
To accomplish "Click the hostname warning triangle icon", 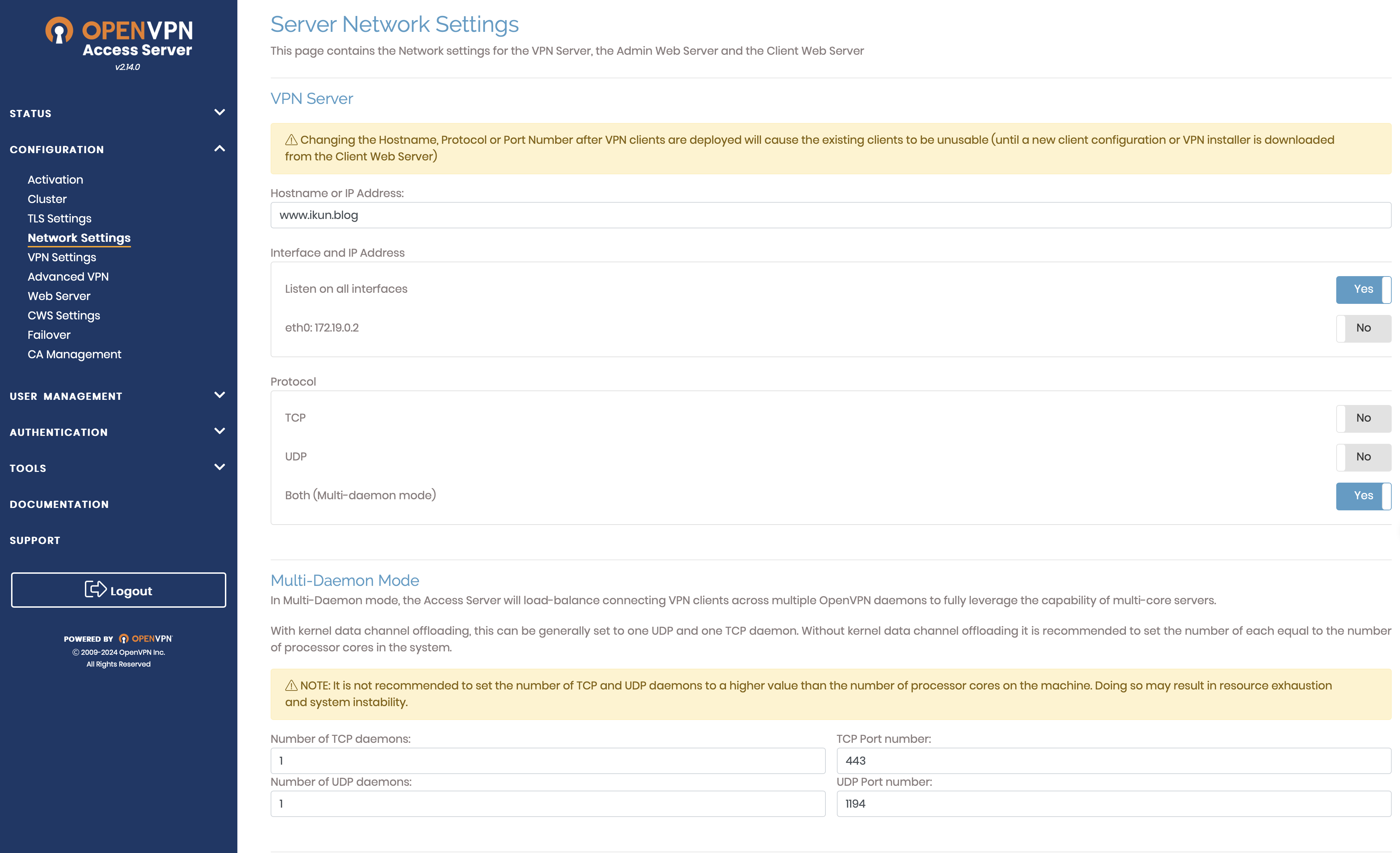I will pos(291,140).
